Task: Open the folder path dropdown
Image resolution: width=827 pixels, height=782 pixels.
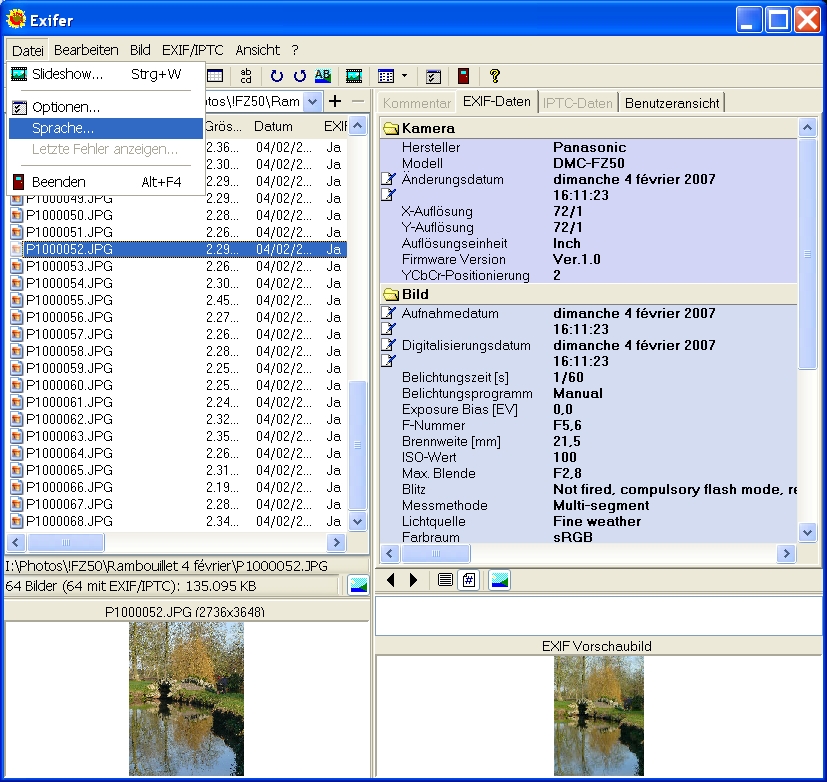Action: (313, 101)
